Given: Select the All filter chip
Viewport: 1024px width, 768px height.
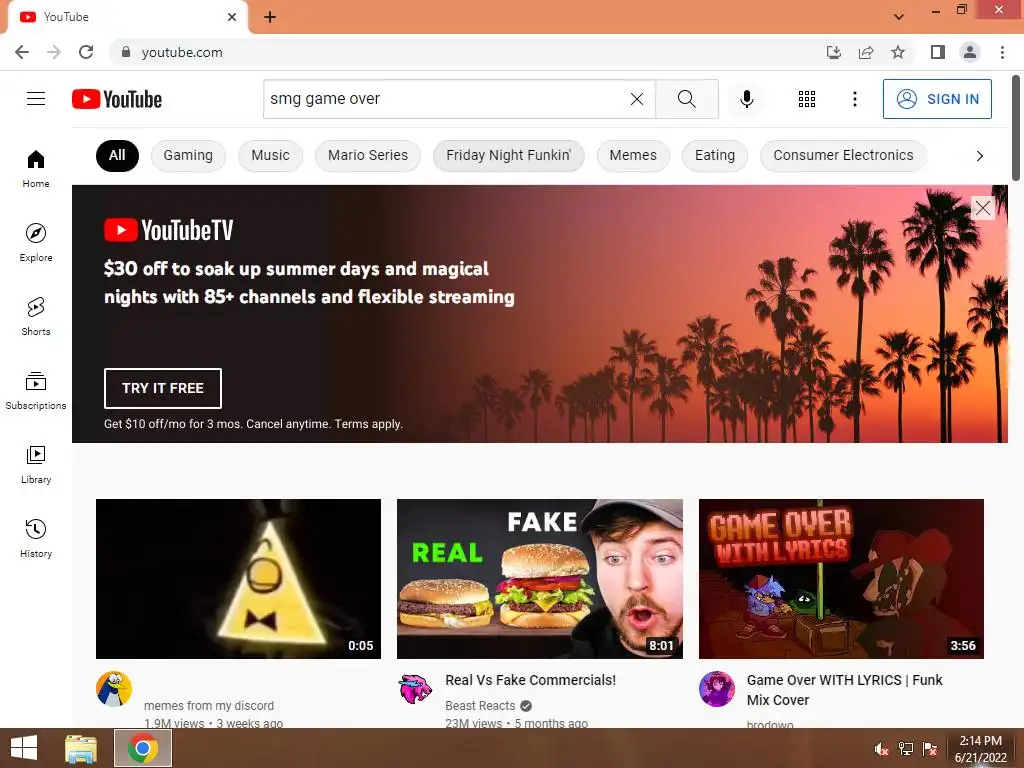Looking at the screenshot, I should 117,155.
